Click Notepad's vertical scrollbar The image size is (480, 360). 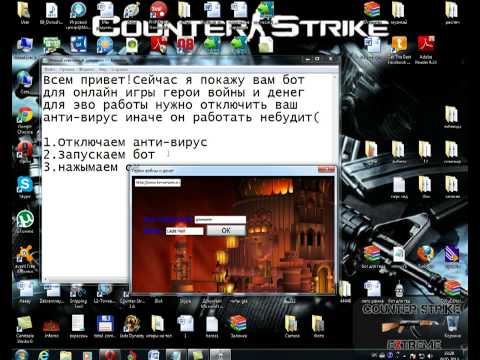coord(335,120)
